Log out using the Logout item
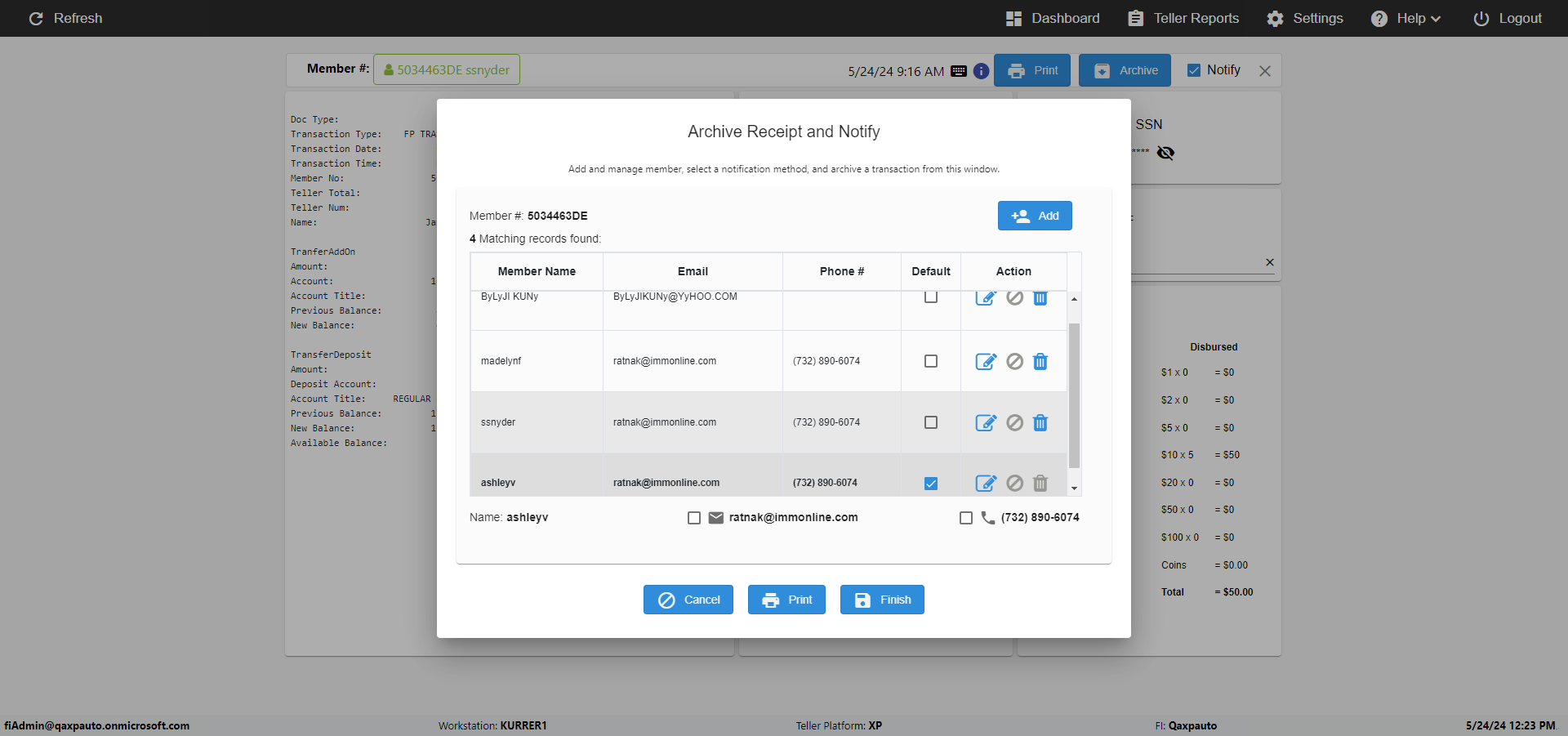 pos(1508,18)
